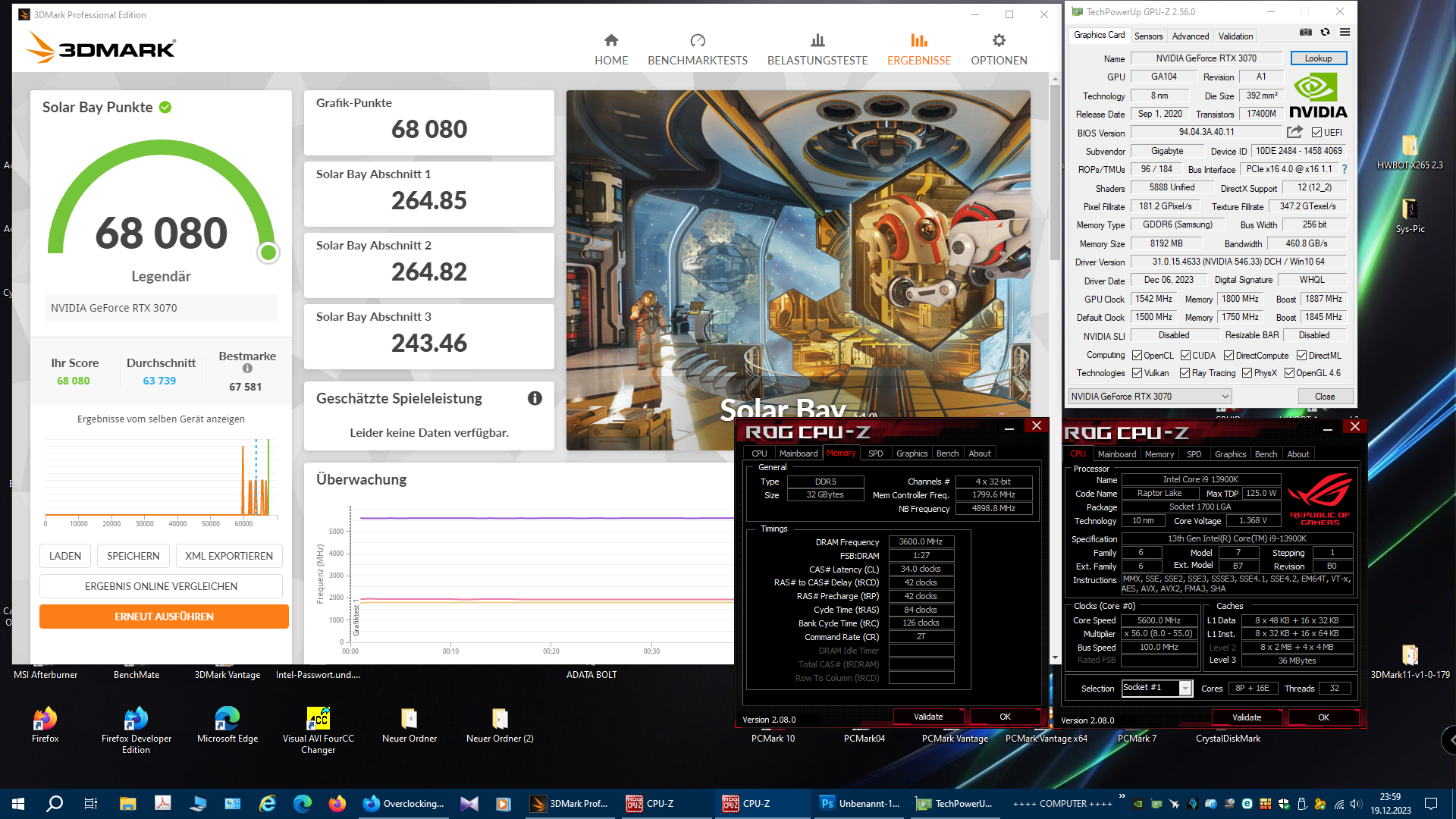Click the BIOS share/export icon in GPU-Z

coord(1294,132)
